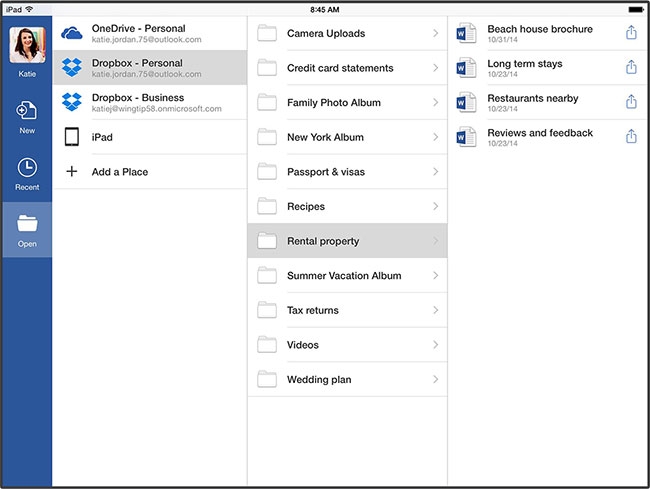Select OneDrive - Personal cloud location
Image resolution: width=650 pixels, height=489 pixels.
tap(150, 33)
